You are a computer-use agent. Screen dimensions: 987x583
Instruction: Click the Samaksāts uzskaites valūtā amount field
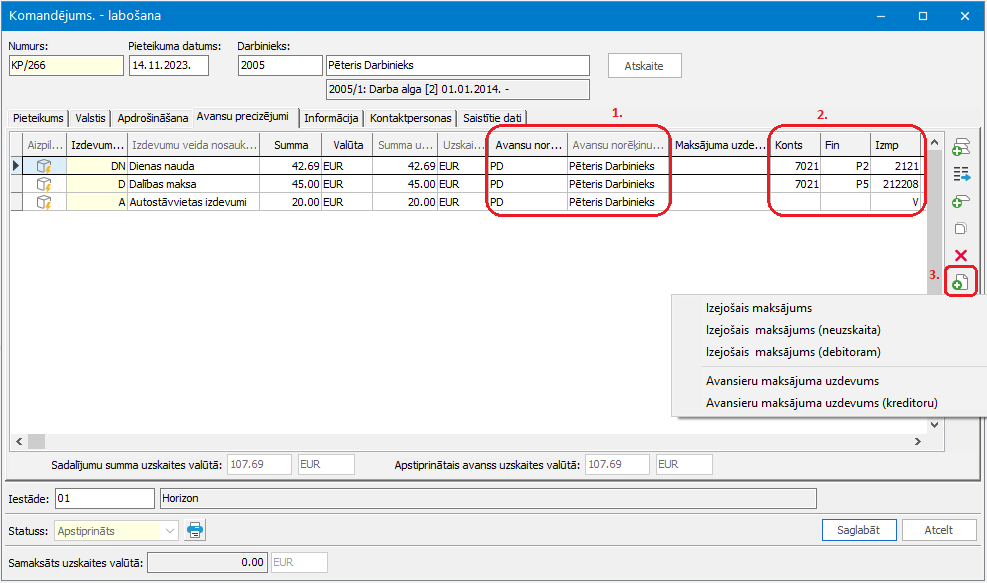coord(207,562)
